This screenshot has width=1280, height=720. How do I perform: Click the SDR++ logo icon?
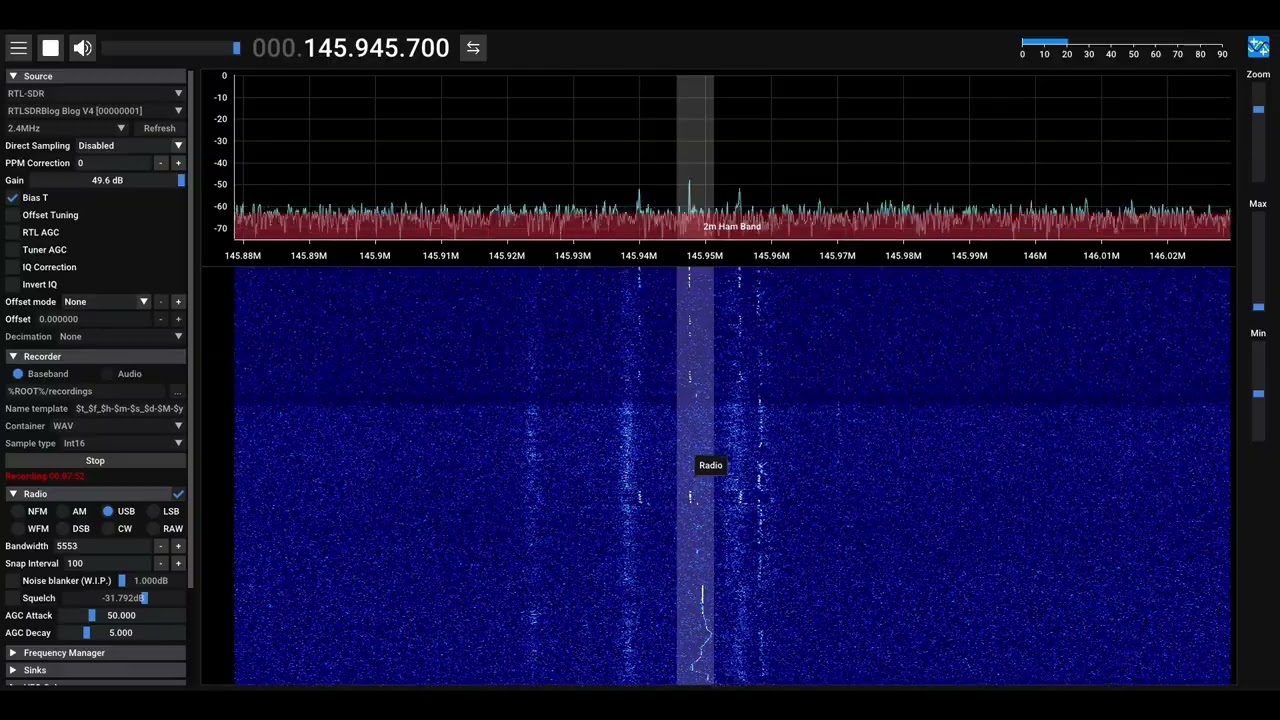[1258, 47]
